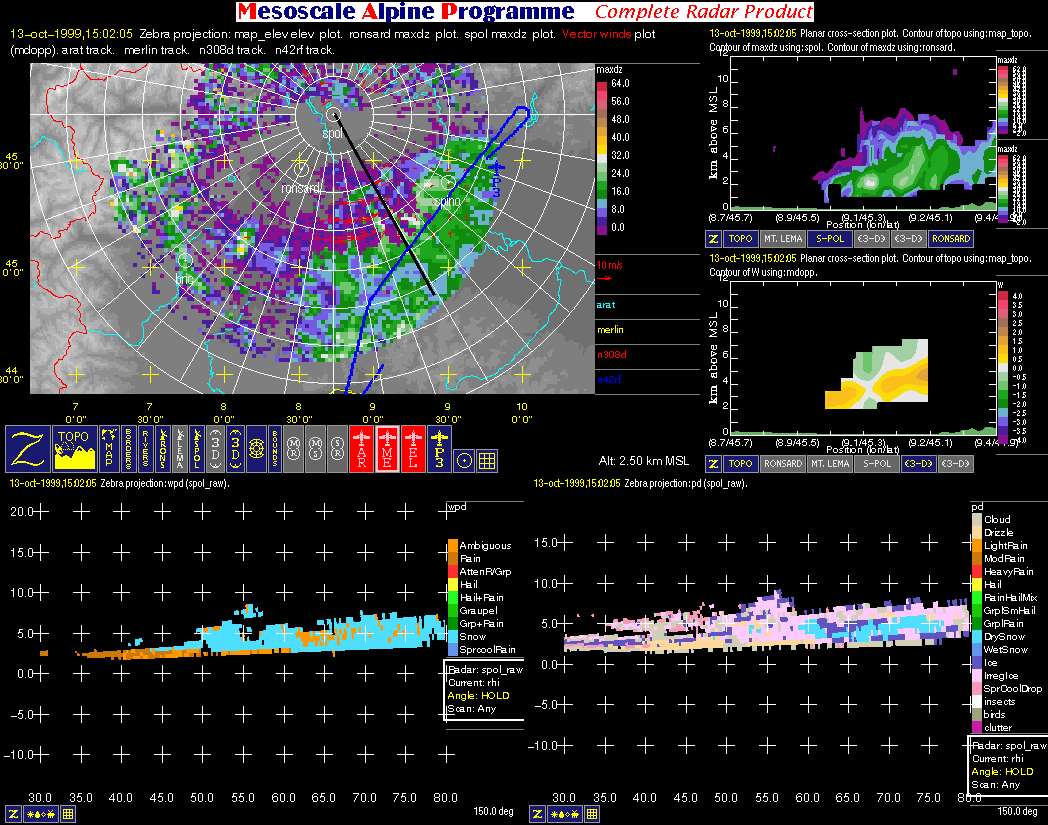The image size is (1048, 825).
Task: Click the large Zebra Z icon in main toolbar
Action: [x=28, y=448]
